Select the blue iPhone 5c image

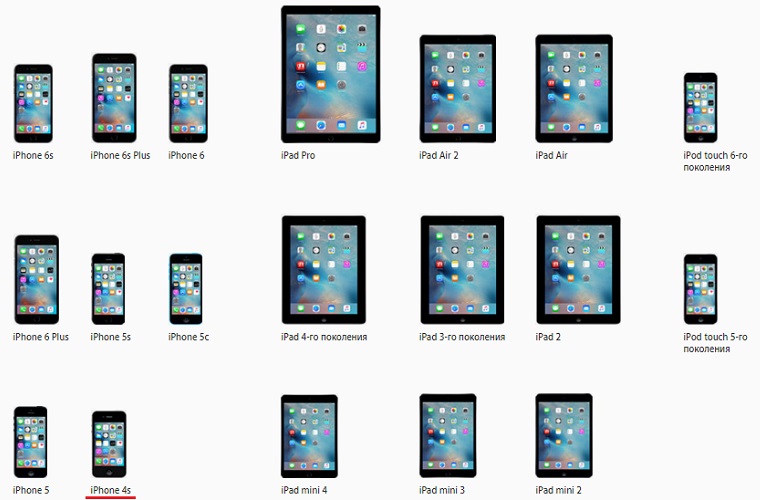[186, 289]
